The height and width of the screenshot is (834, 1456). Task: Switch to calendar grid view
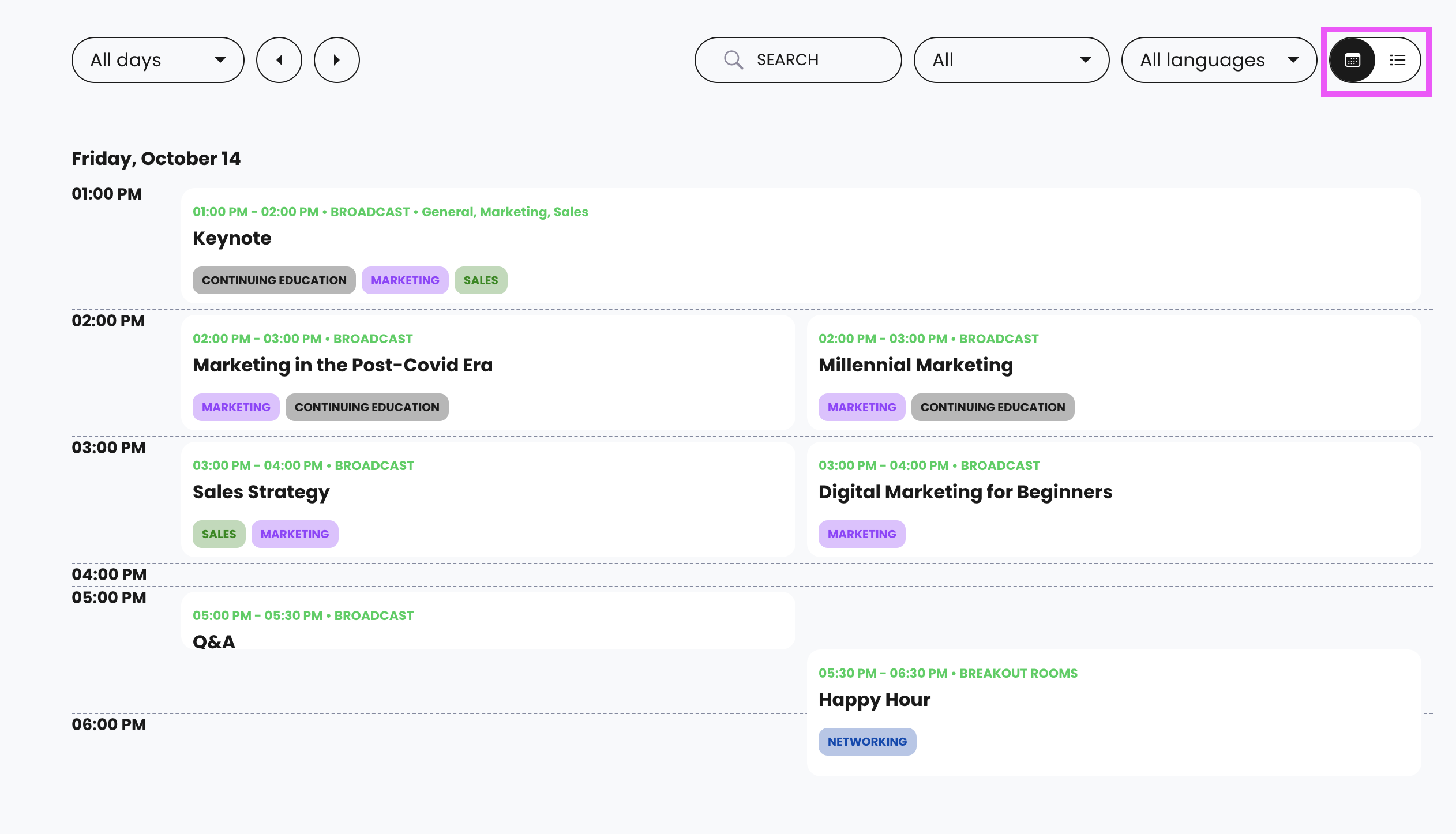pyautogui.click(x=1352, y=60)
